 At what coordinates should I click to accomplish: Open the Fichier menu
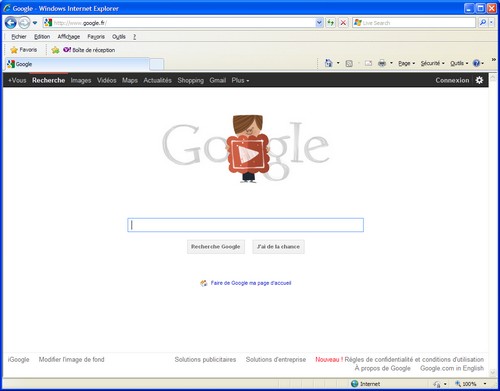[x=19, y=37]
